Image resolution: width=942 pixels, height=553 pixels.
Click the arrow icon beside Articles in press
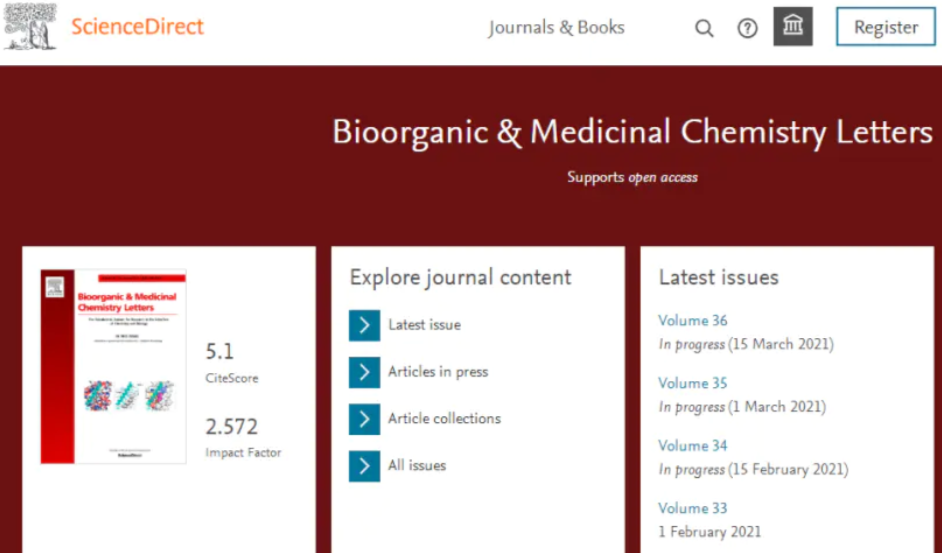point(364,372)
